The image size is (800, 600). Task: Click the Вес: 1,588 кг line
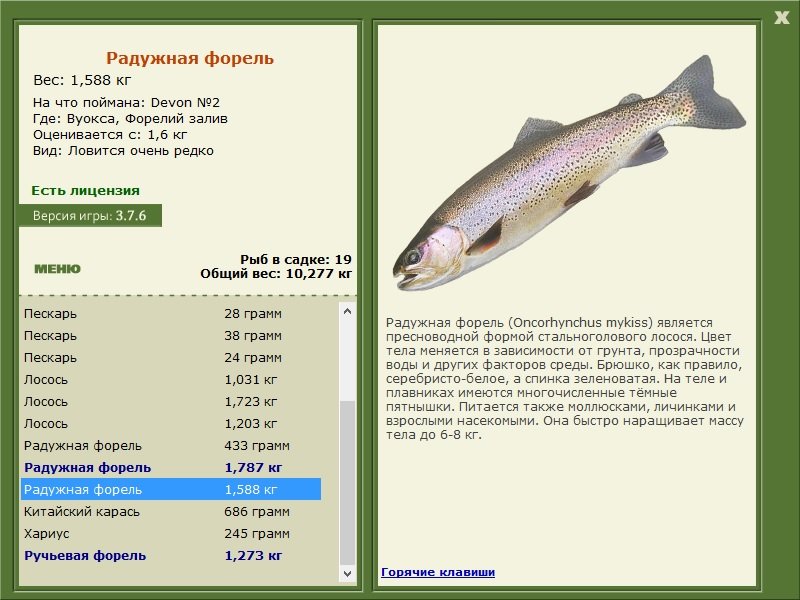click(x=82, y=80)
